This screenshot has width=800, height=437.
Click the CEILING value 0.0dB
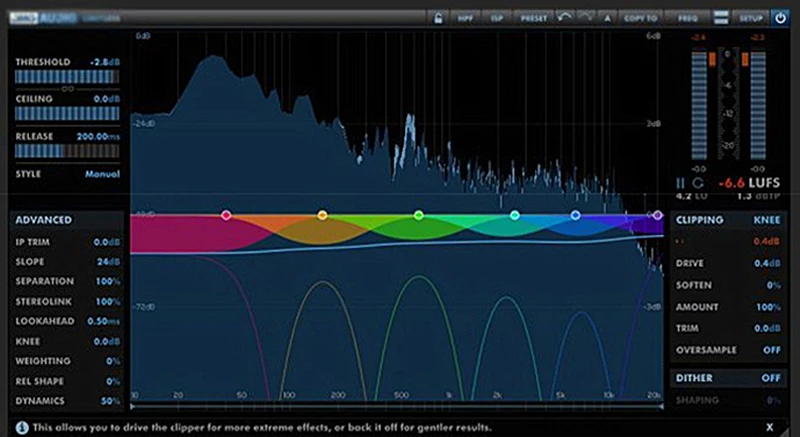tap(107, 99)
